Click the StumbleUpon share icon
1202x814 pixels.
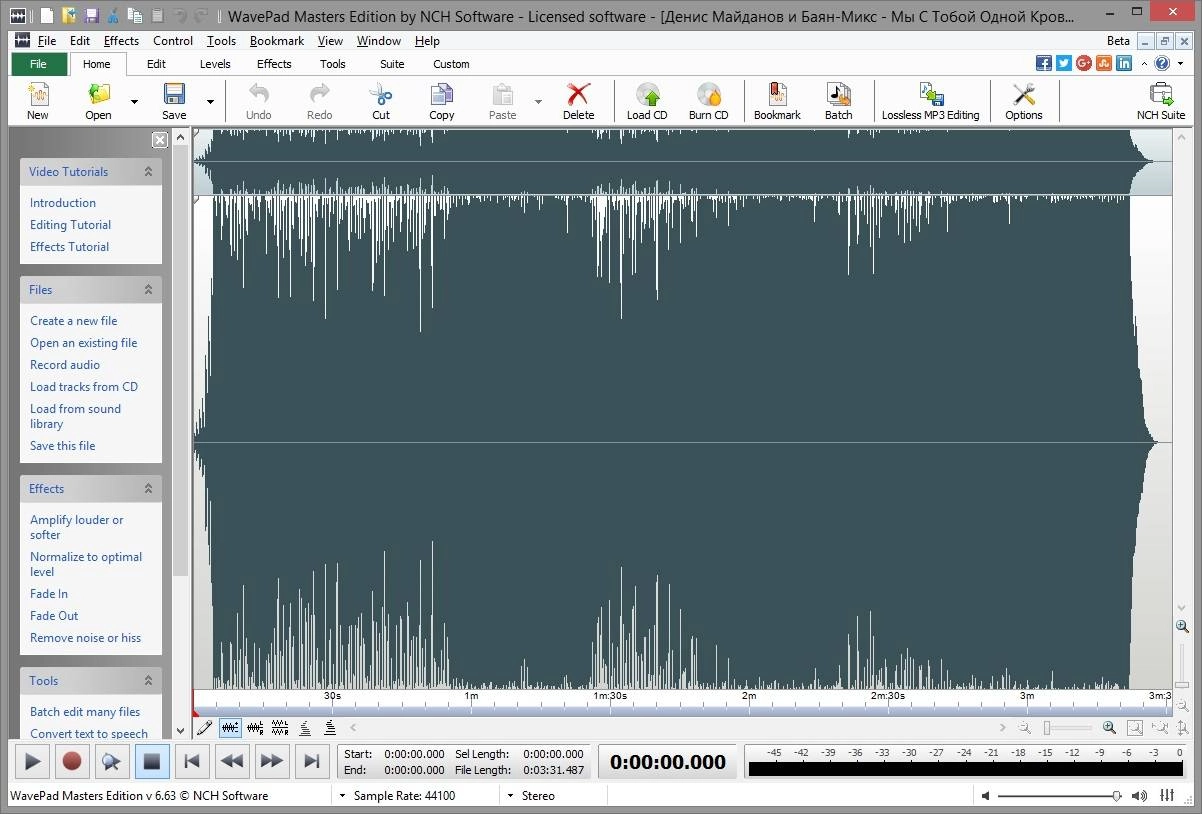tap(1104, 63)
